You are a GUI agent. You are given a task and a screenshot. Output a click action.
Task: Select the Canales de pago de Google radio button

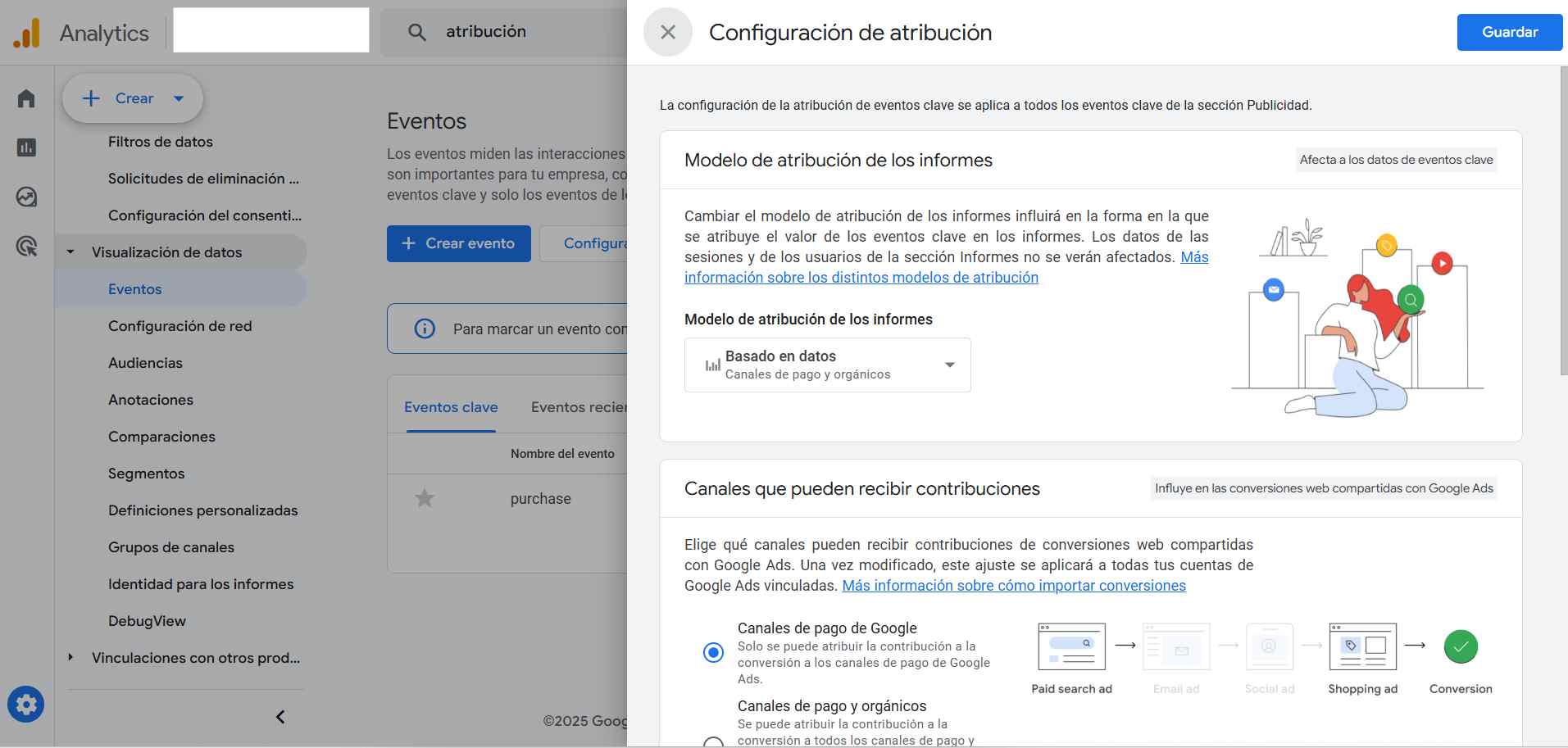coord(712,652)
